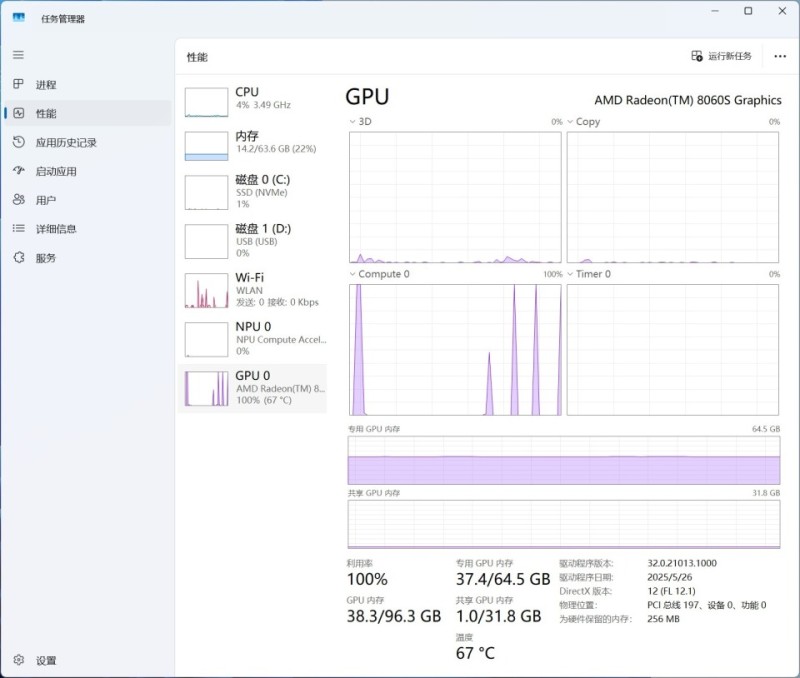This screenshot has width=800, height=678.
Task: Open the 详细信息 (Details) page
Action: point(56,229)
